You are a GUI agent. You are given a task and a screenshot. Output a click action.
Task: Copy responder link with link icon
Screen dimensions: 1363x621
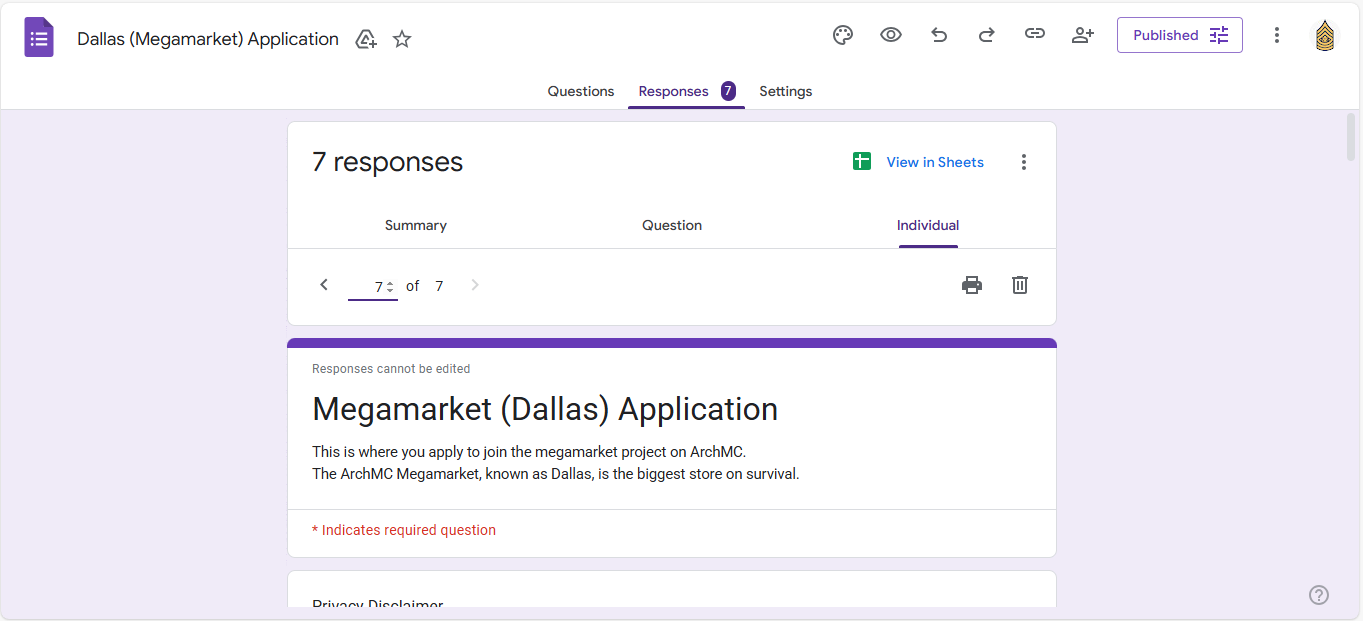[1035, 35]
